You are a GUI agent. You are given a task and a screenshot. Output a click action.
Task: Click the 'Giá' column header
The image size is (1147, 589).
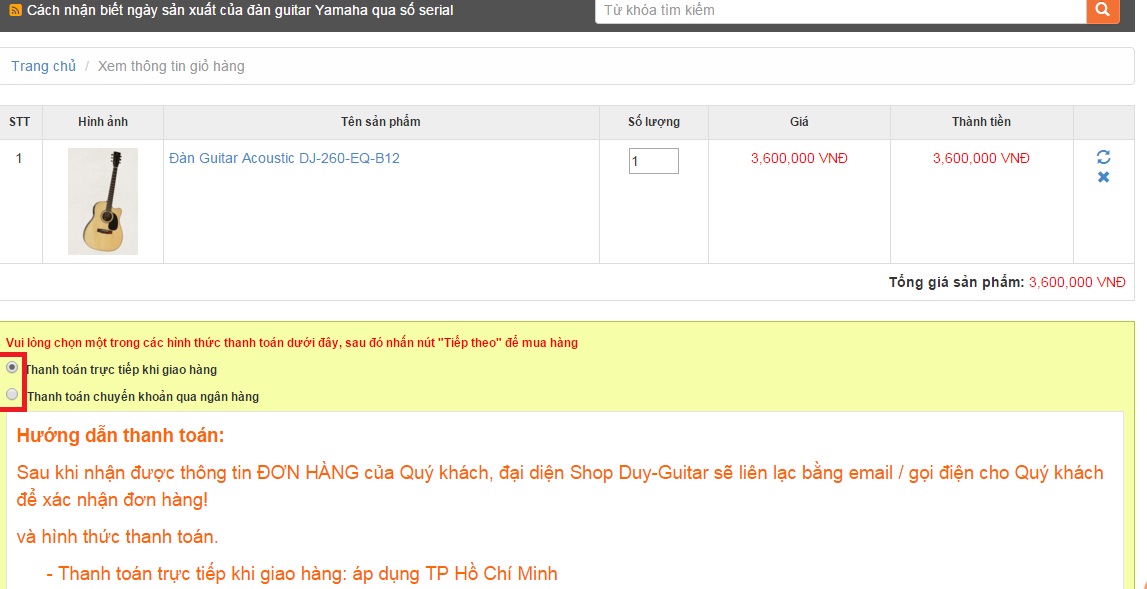(x=799, y=122)
